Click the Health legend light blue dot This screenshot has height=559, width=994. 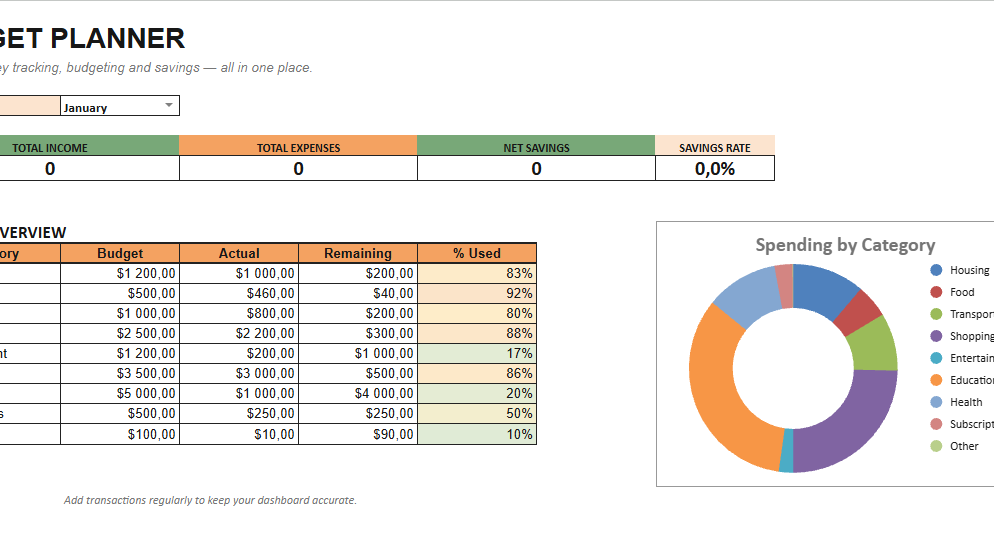click(936, 402)
